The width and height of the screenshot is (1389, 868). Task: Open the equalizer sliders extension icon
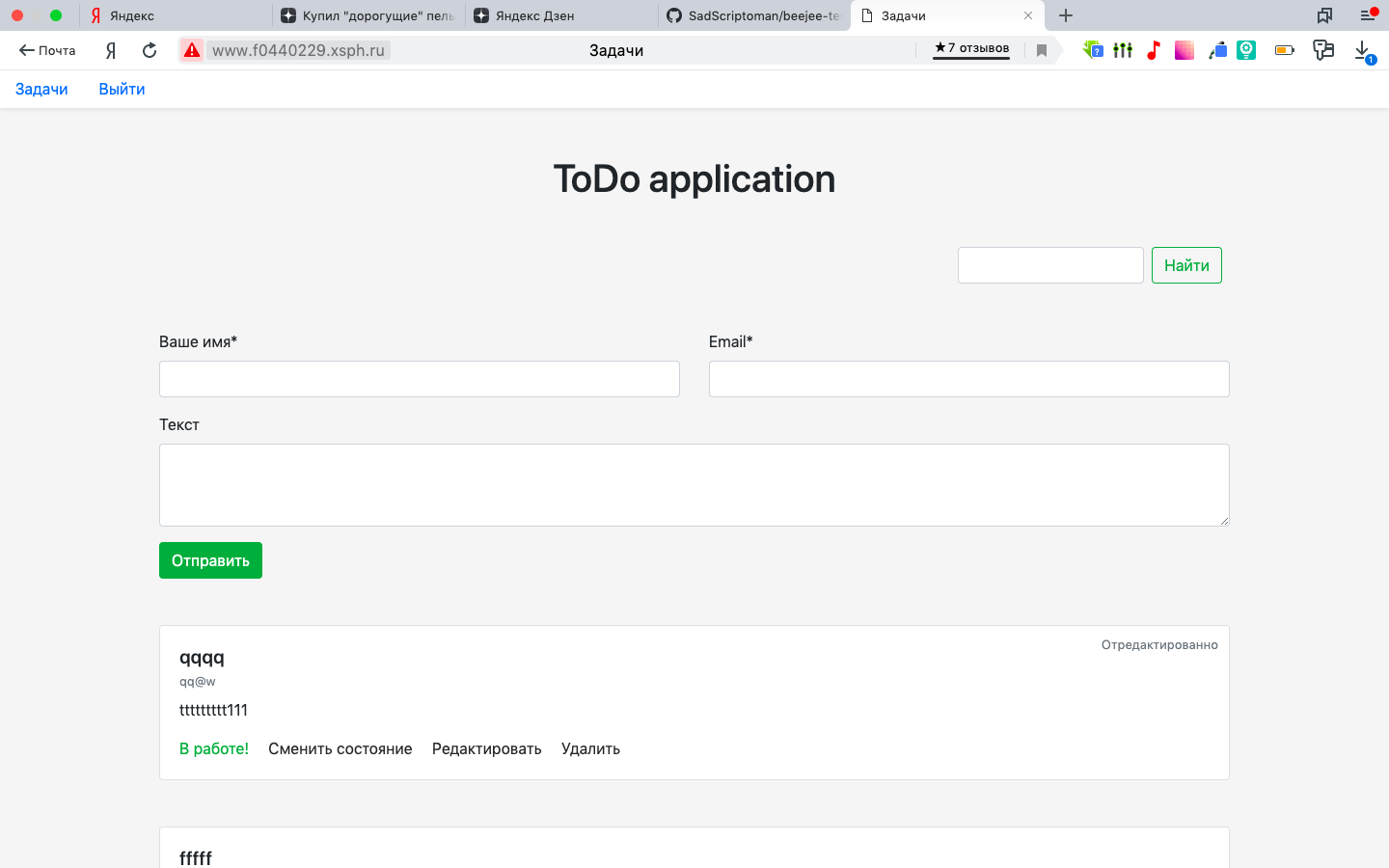pyautogui.click(x=1123, y=50)
